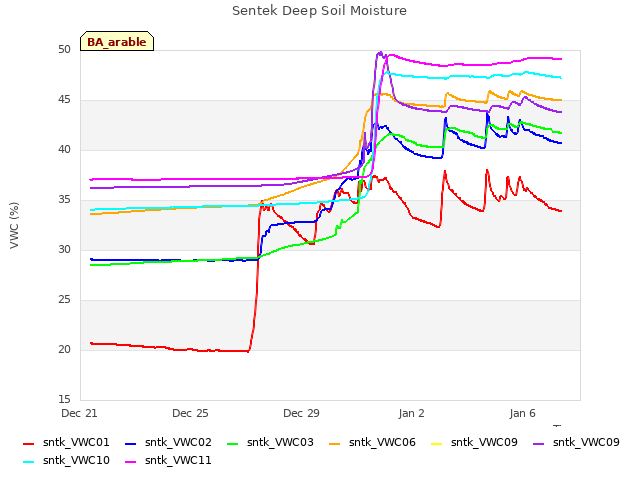
Task: Click the sntk_VWC06 legend entry
Action: 372,442
